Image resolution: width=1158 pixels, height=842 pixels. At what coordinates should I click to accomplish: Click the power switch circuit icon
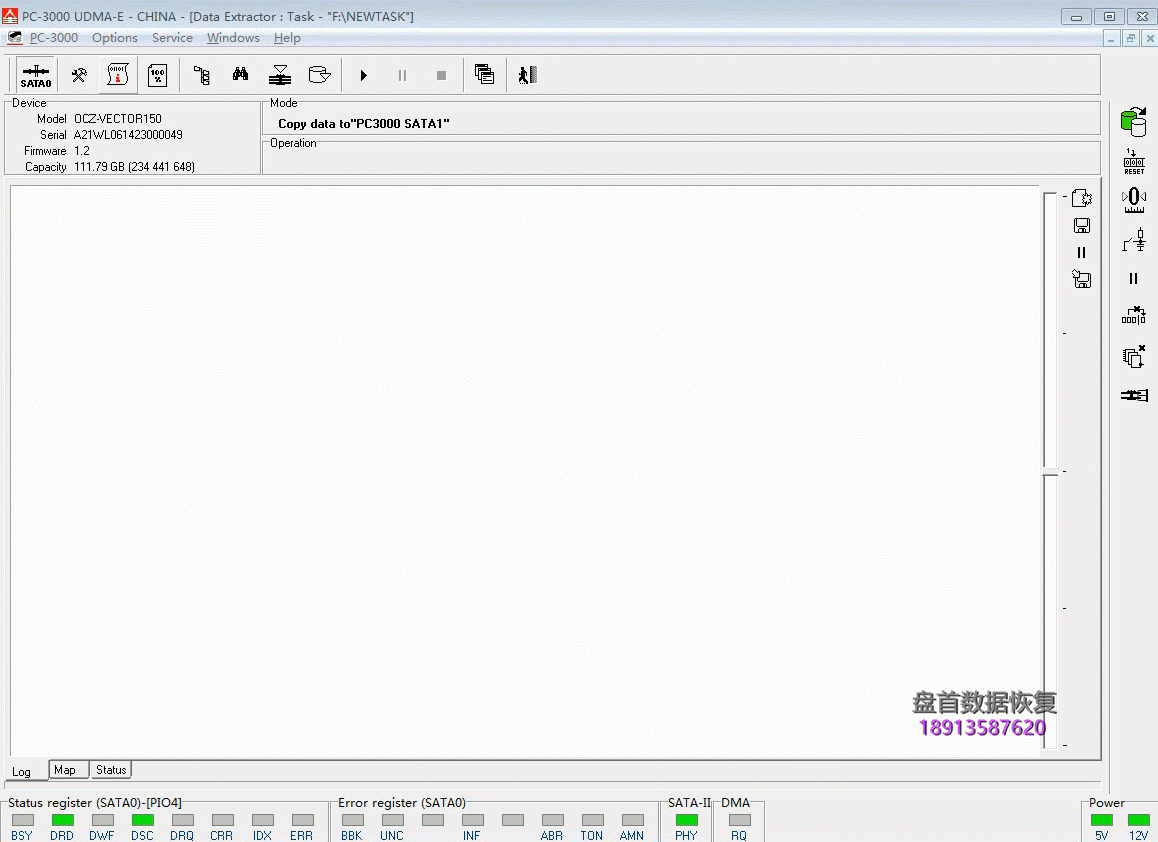coord(1134,240)
